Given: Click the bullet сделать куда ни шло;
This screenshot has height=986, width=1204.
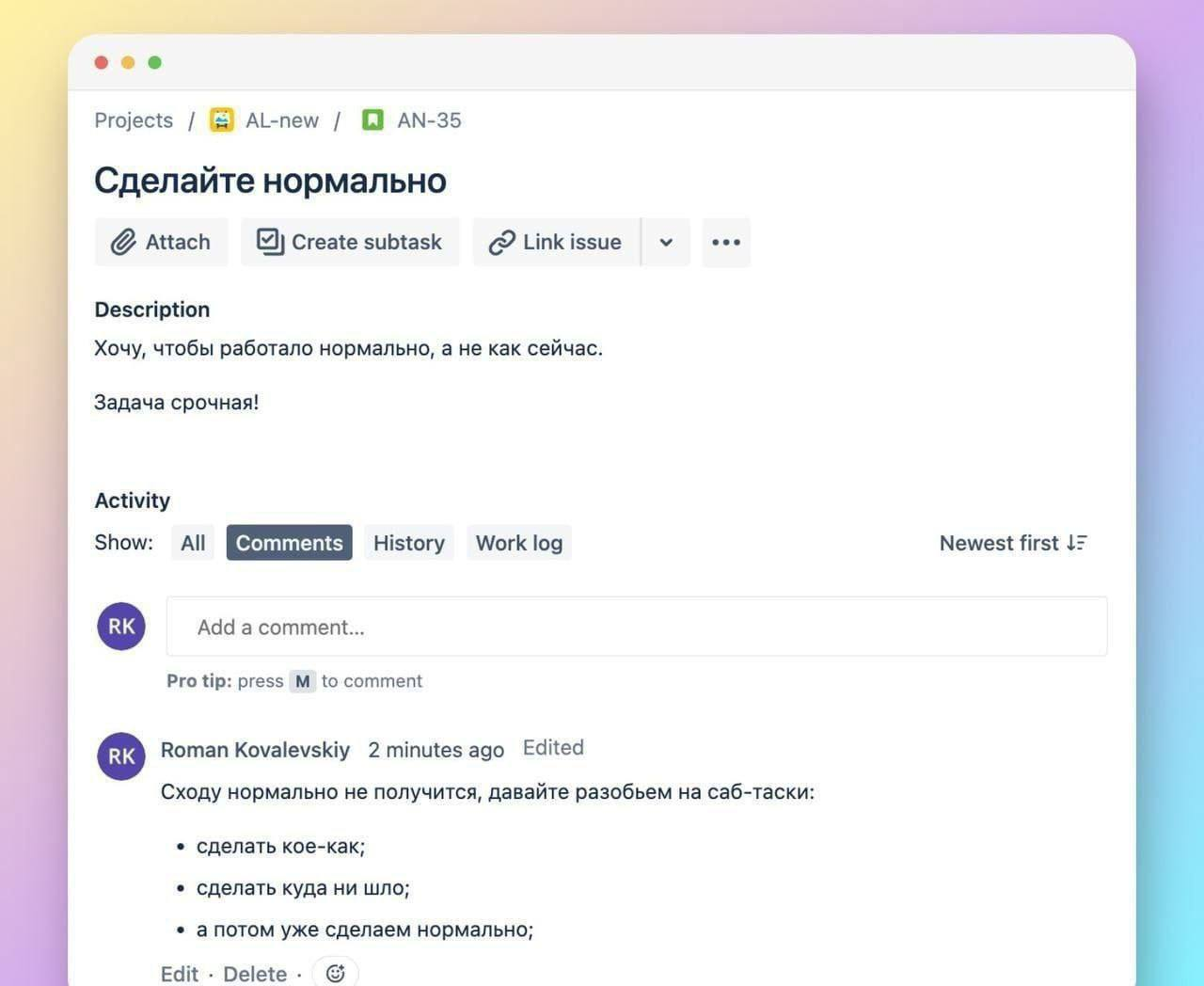Looking at the screenshot, I should point(303,888).
